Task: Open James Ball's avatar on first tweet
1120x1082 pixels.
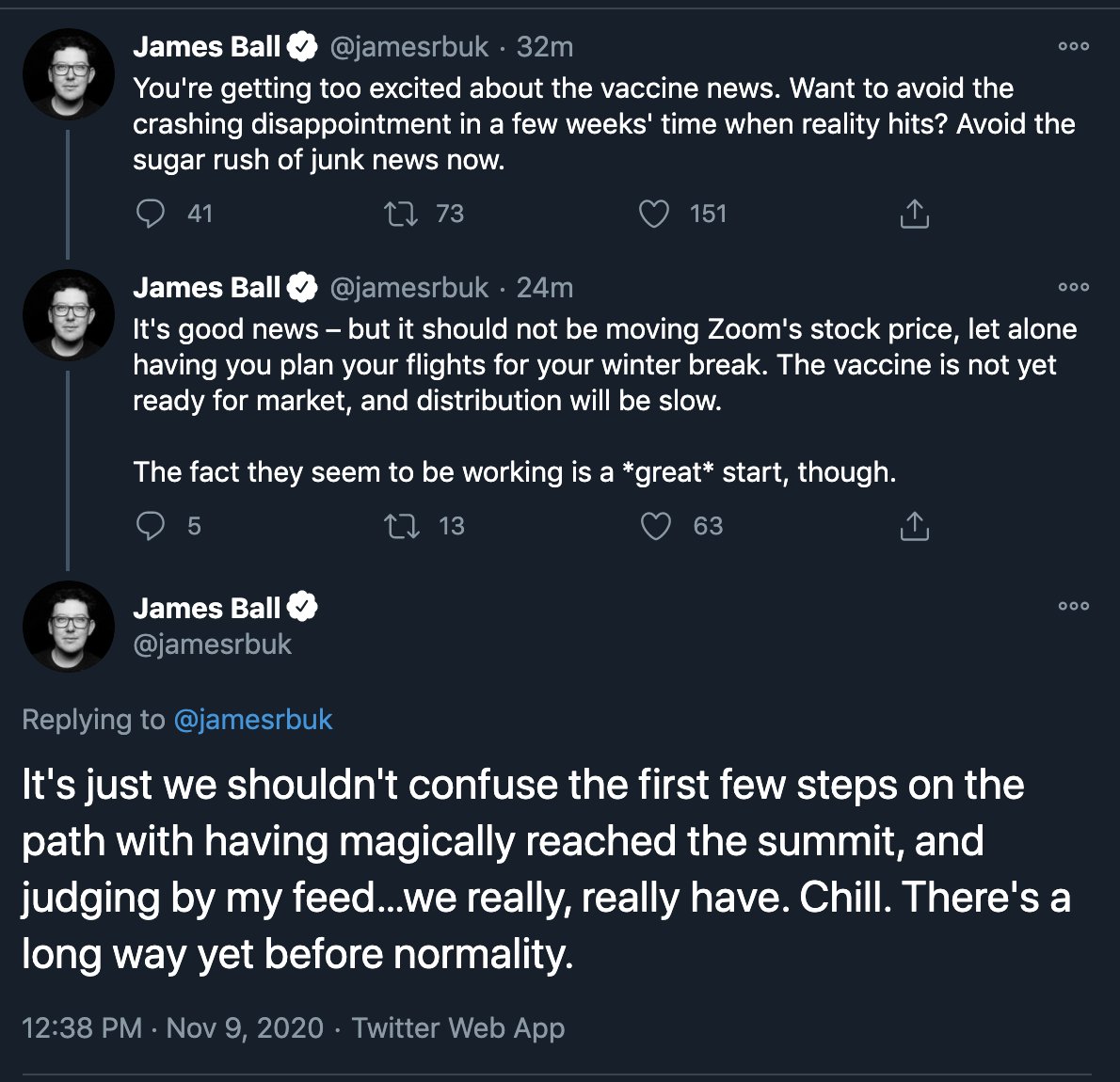Action: coord(68,74)
